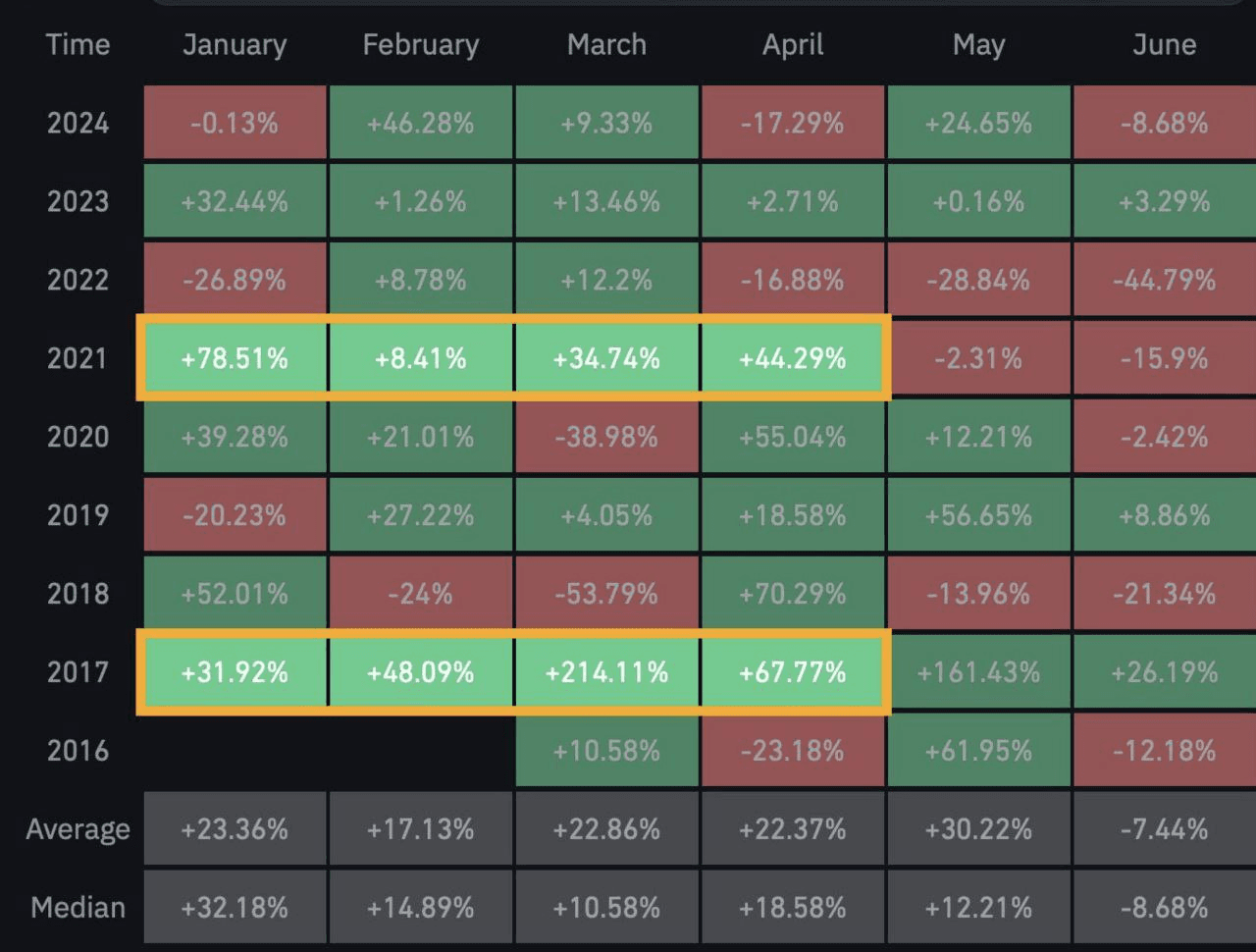The height and width of the screenshot is (952, 1256).
Task: Click the +9.33% cell
Action: [606, 123]
